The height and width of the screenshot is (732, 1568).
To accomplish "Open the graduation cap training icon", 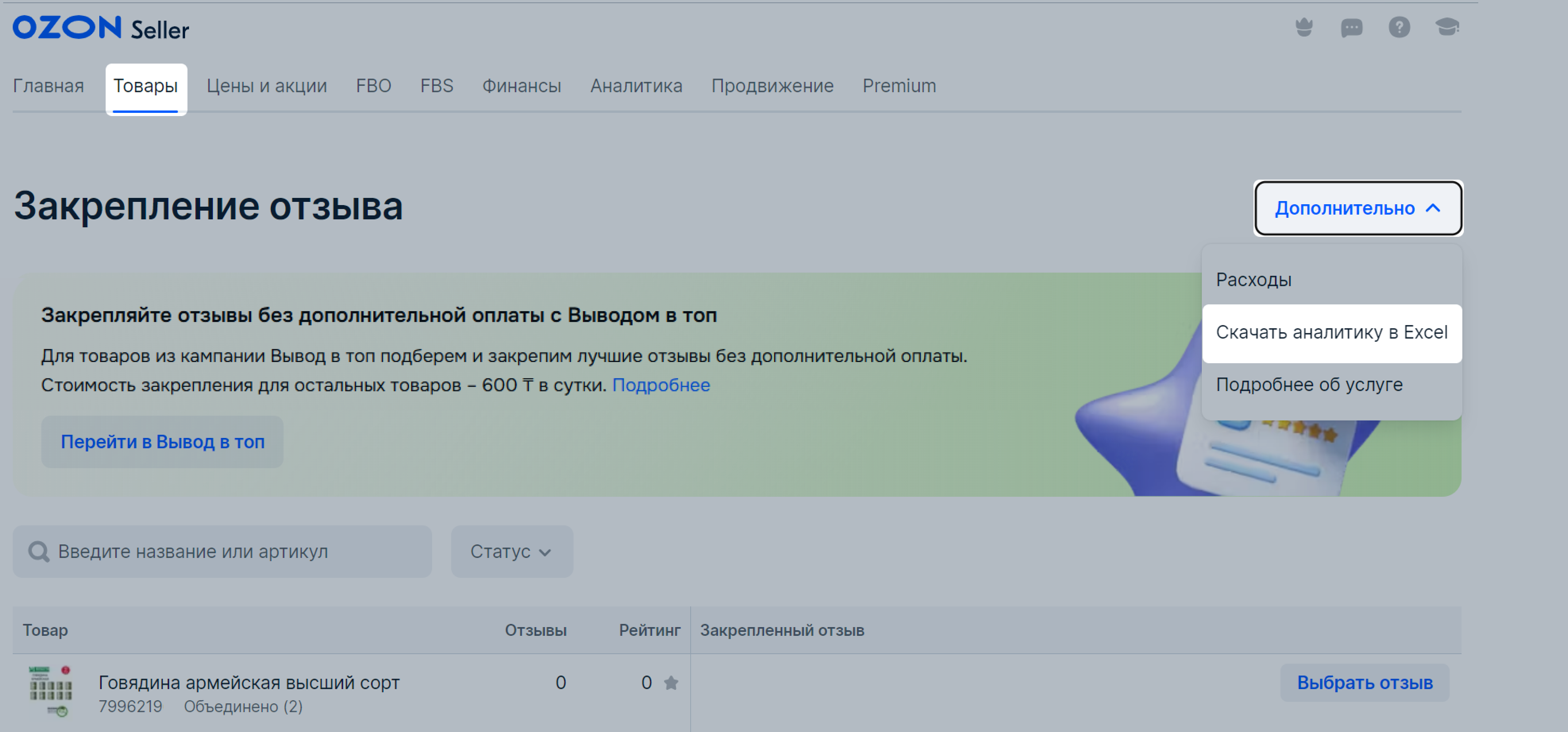I will pos(1447,27).
